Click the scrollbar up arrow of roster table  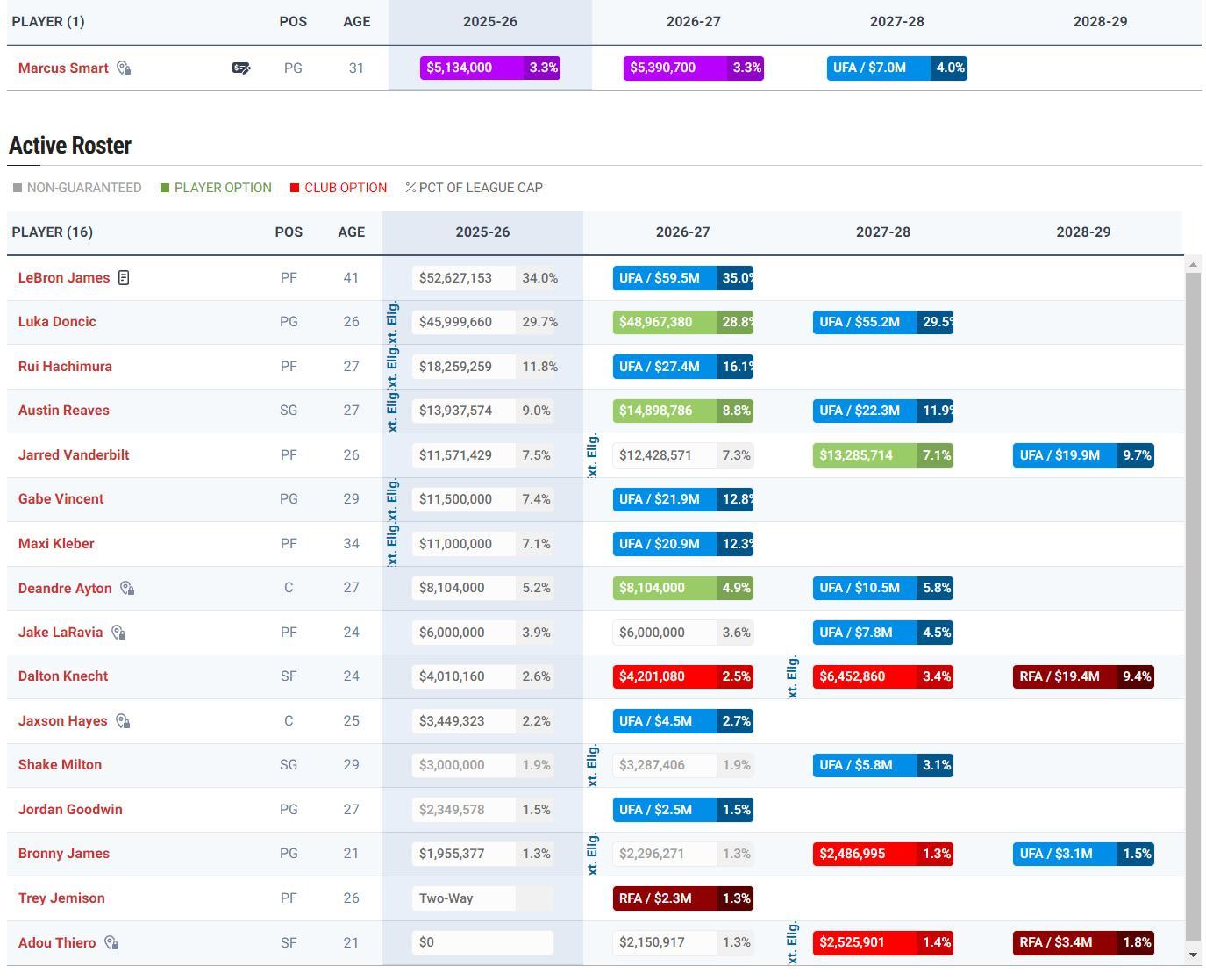pyautogui.click(x=1192, y=264)
